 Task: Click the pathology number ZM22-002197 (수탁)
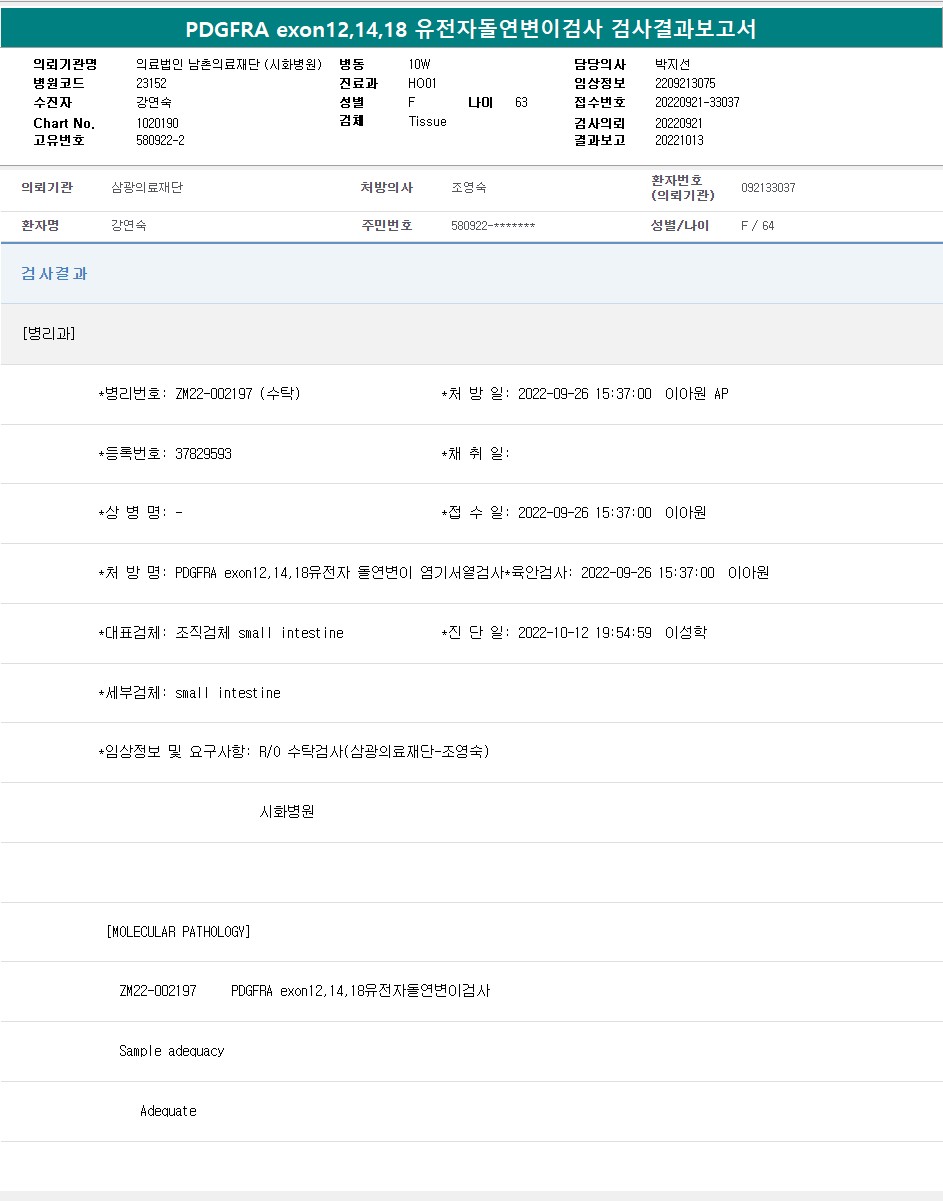237,394
